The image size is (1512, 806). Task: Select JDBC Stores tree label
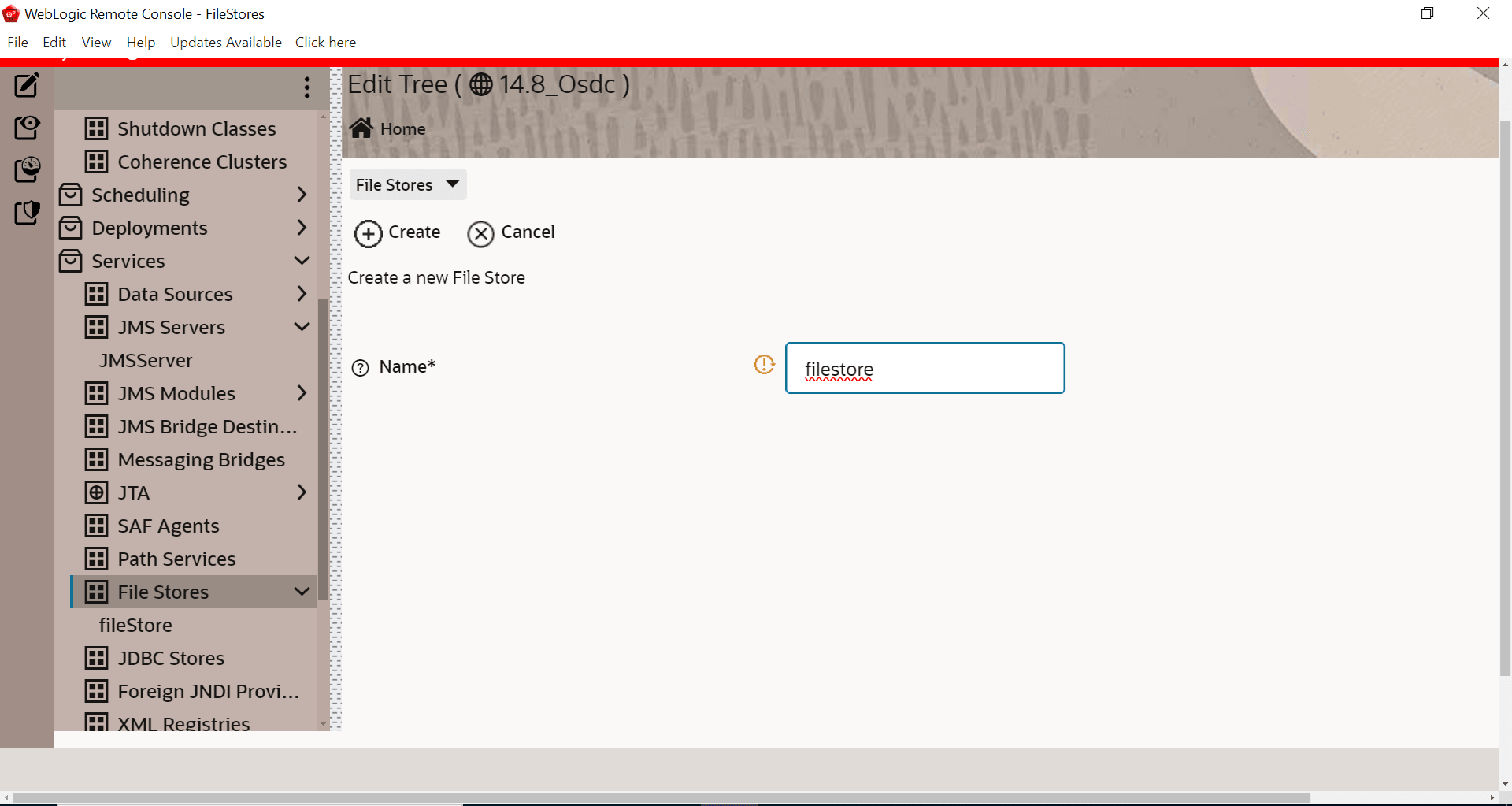[x=171, y=658]
